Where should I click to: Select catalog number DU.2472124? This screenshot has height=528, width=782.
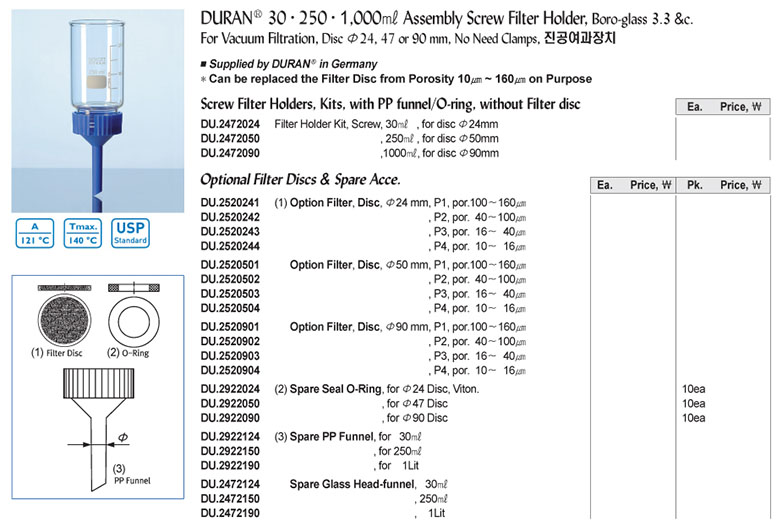coord(230,484)
